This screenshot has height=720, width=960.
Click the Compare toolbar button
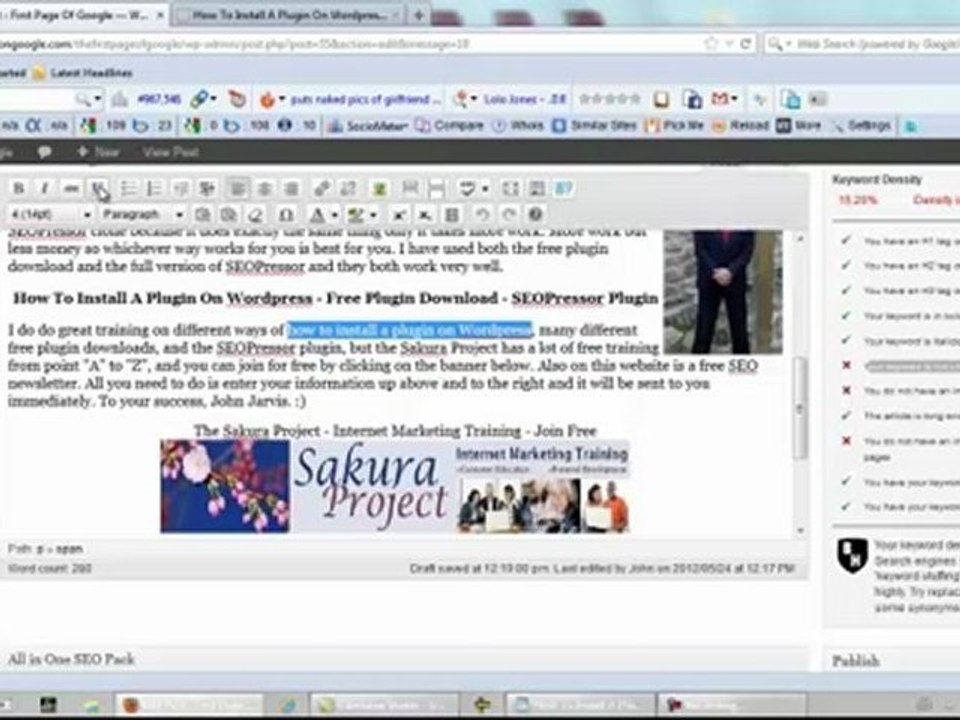(x=449, y=126)
